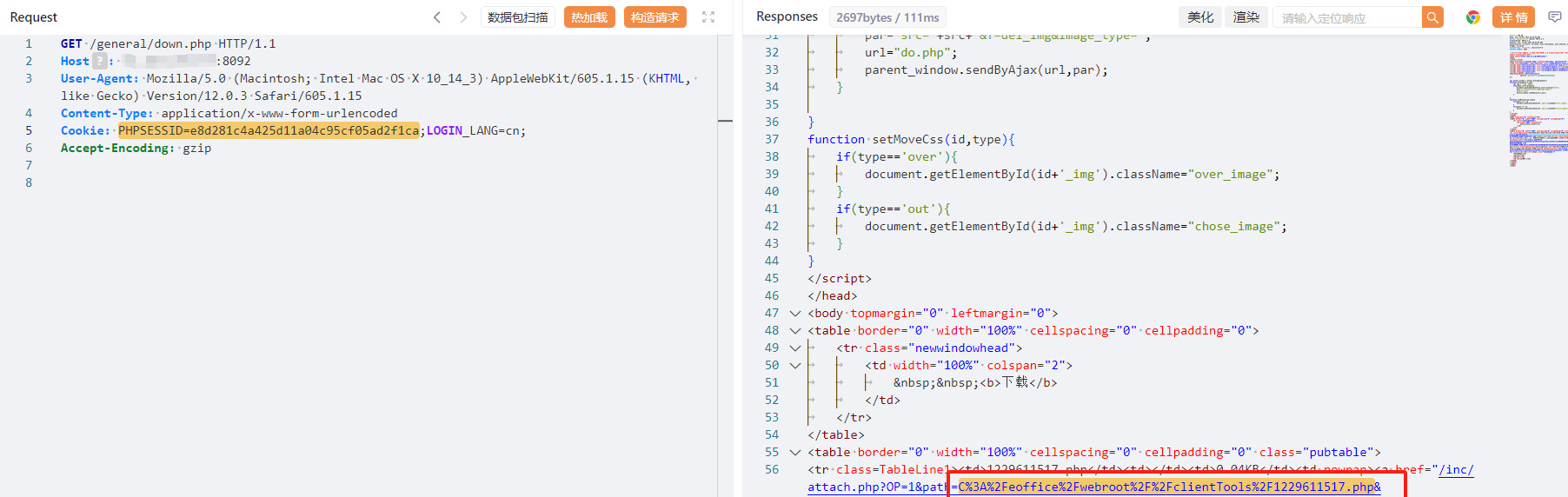This screenshot has width=1568, height=497.
Task: Collapse the table tag on line 48
Action: click(794, 330)
